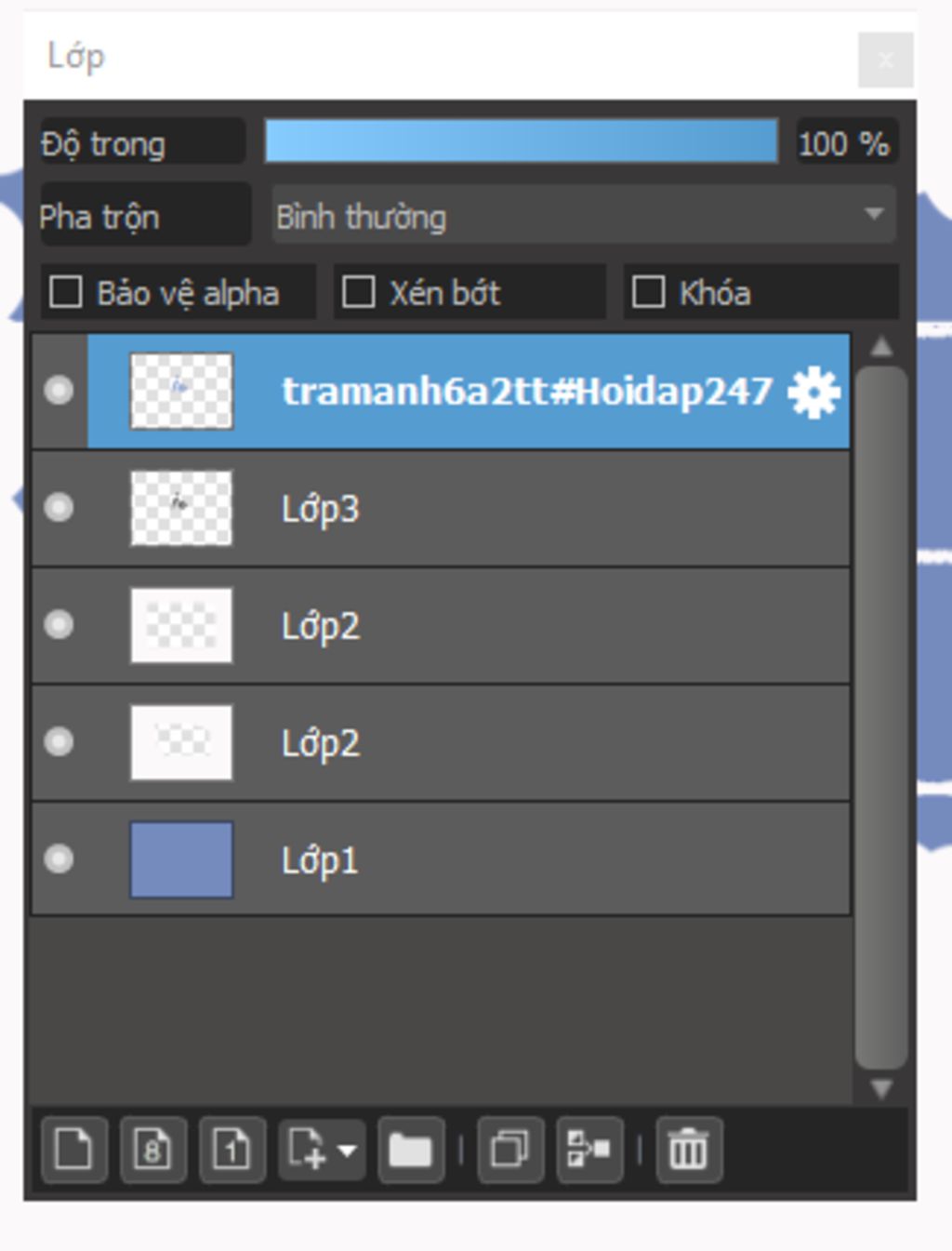Screen dimensions: 952x1251
Task: Add a new 1-bit layer
Action: 232,1151
